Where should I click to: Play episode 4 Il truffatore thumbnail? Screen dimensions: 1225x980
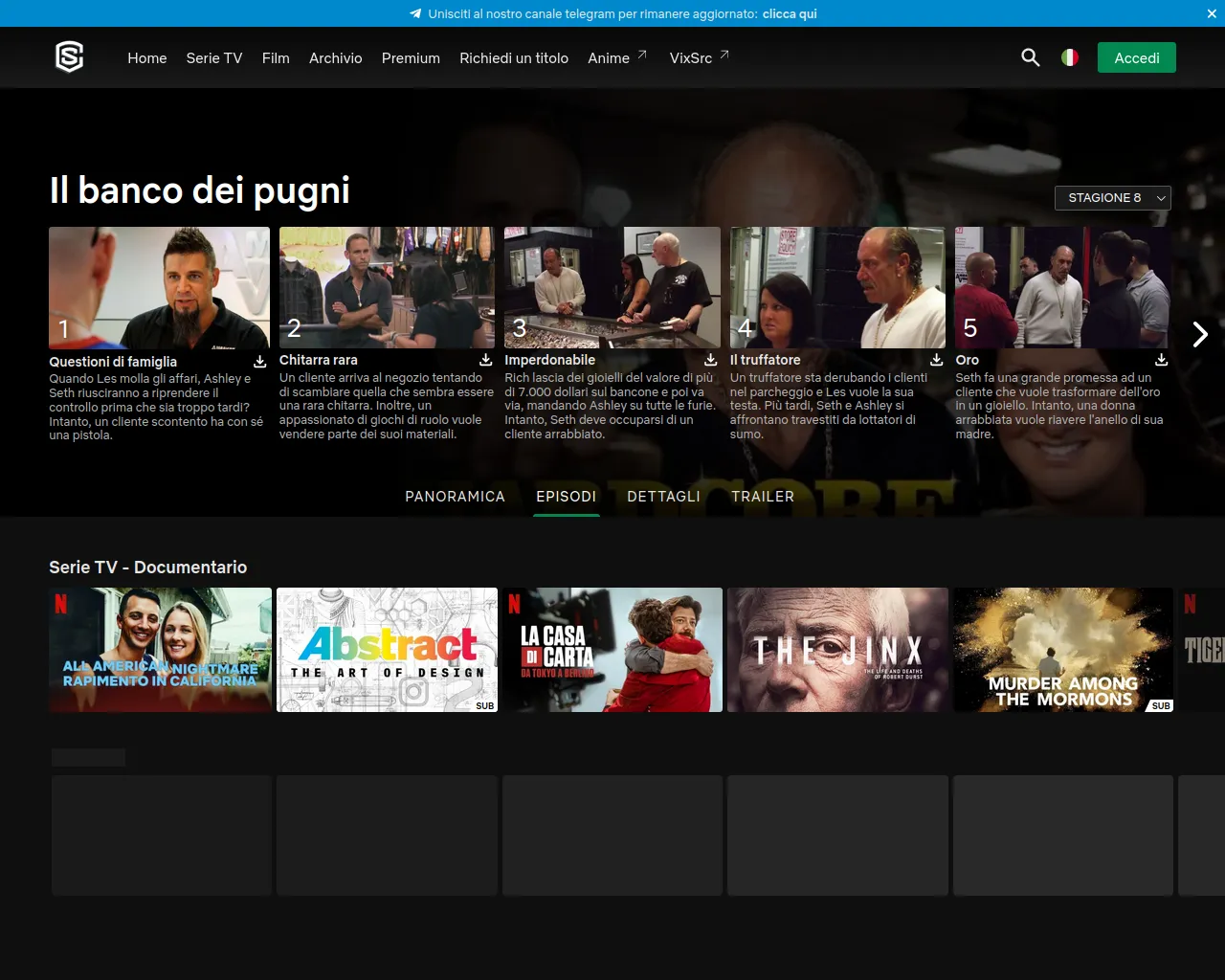pyautogui.click(x=837, y=287)
